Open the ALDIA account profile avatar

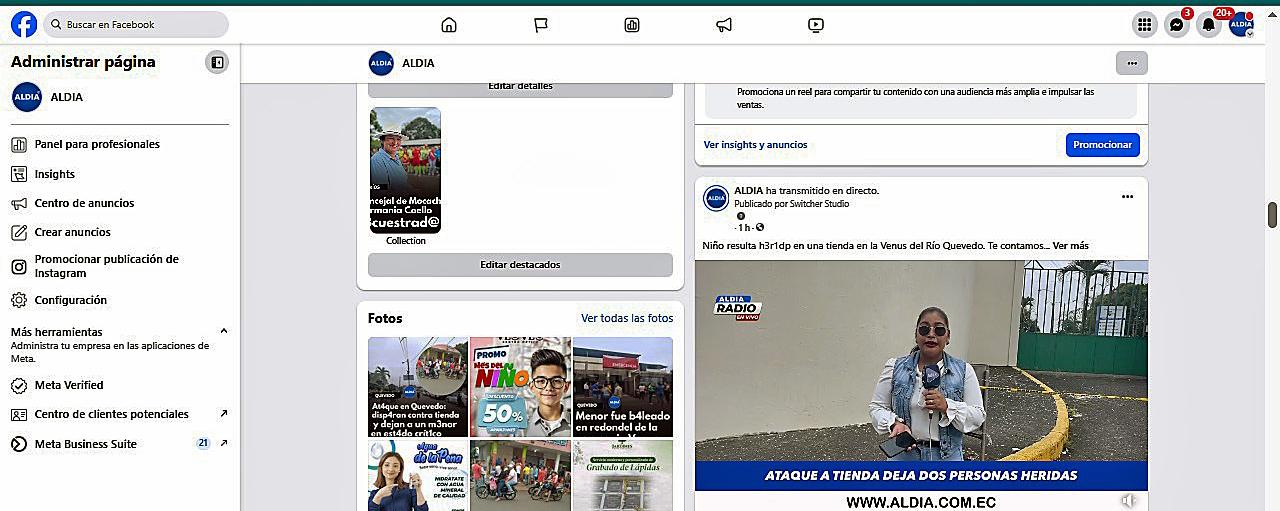[x=1241, y=25]
